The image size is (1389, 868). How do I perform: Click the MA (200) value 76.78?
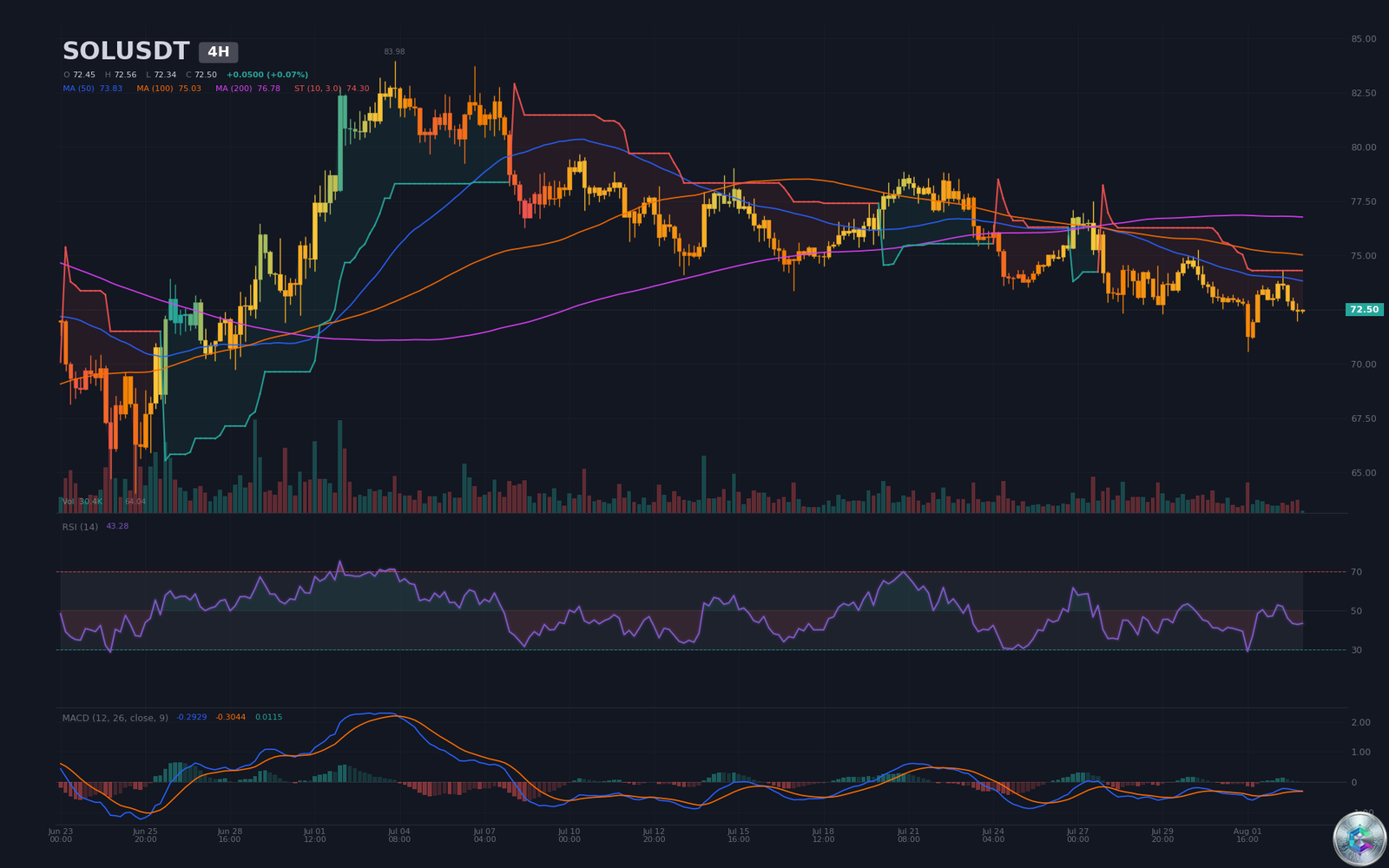tap(269, 89)
